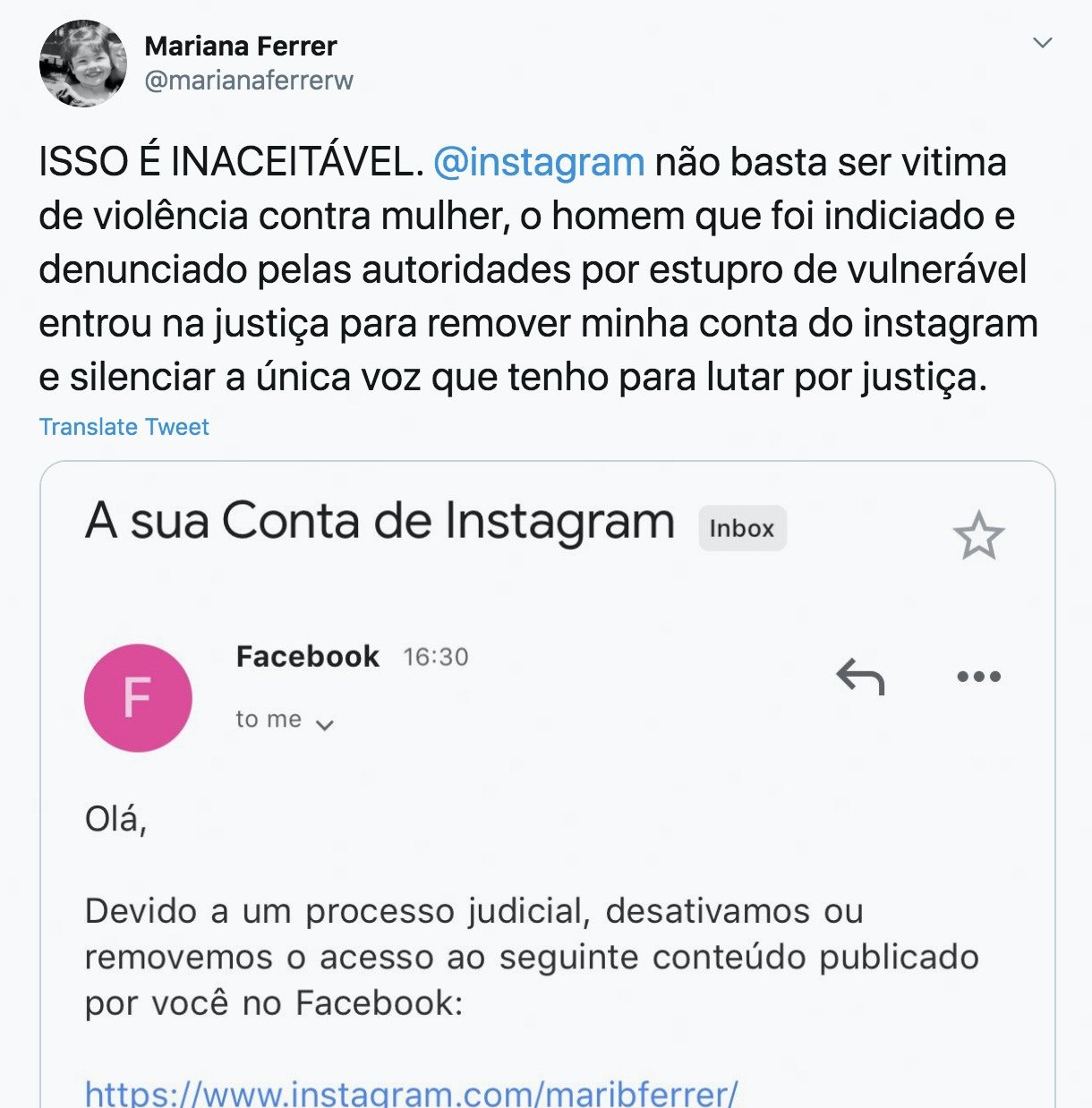Open Mariana Ferrer display name profile
The width and height of the screenshot is (1092, 1108).
click(241, 46)
